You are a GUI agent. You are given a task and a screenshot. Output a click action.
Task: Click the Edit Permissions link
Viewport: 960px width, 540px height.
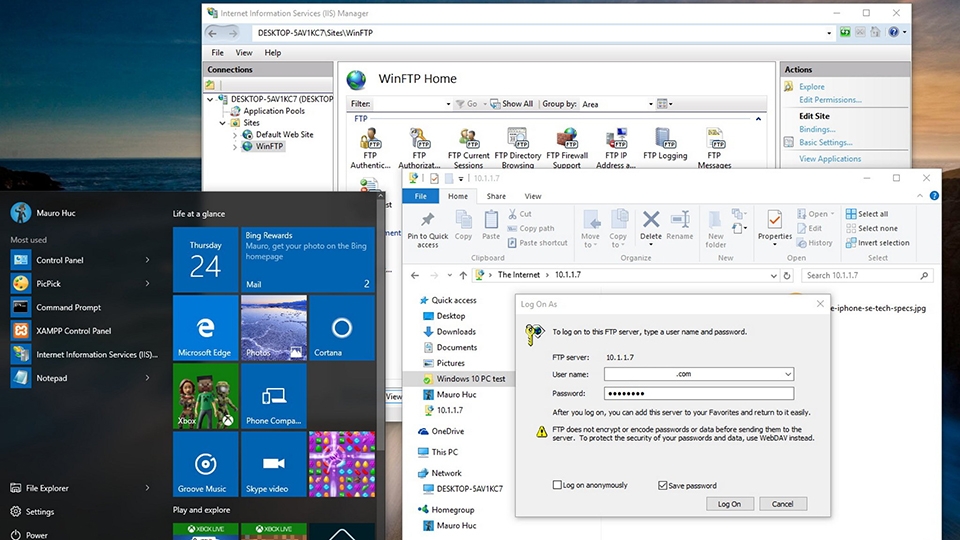click(829, 100)
